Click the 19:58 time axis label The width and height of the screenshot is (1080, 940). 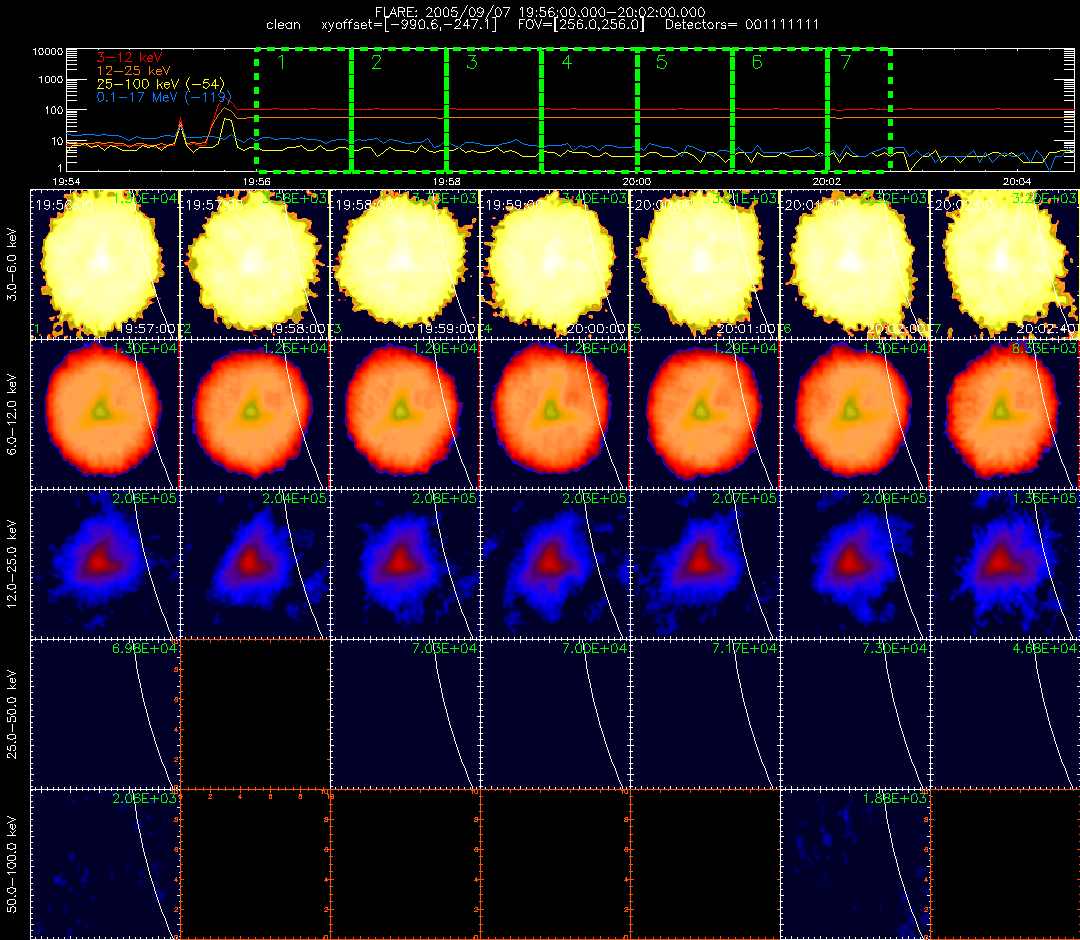coord(446,181)
